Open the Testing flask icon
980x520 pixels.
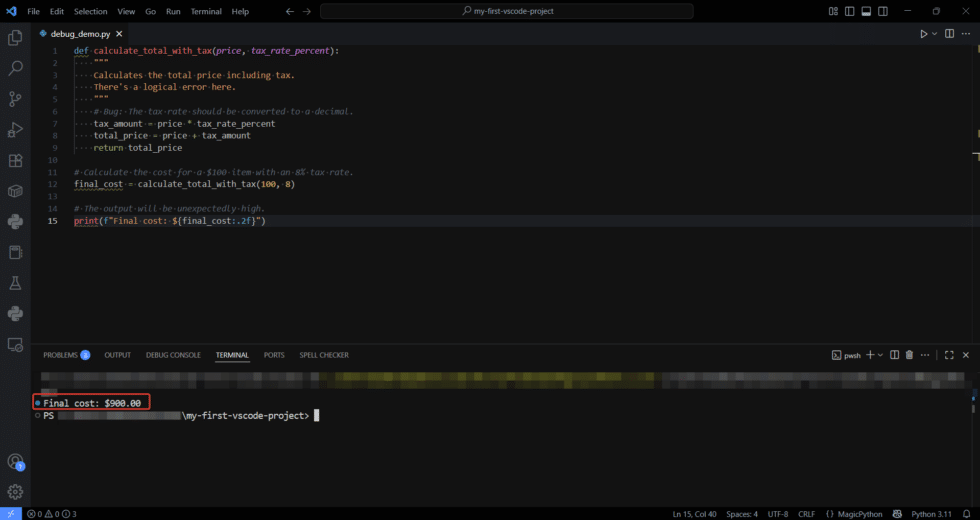click(x=15, y=283)
